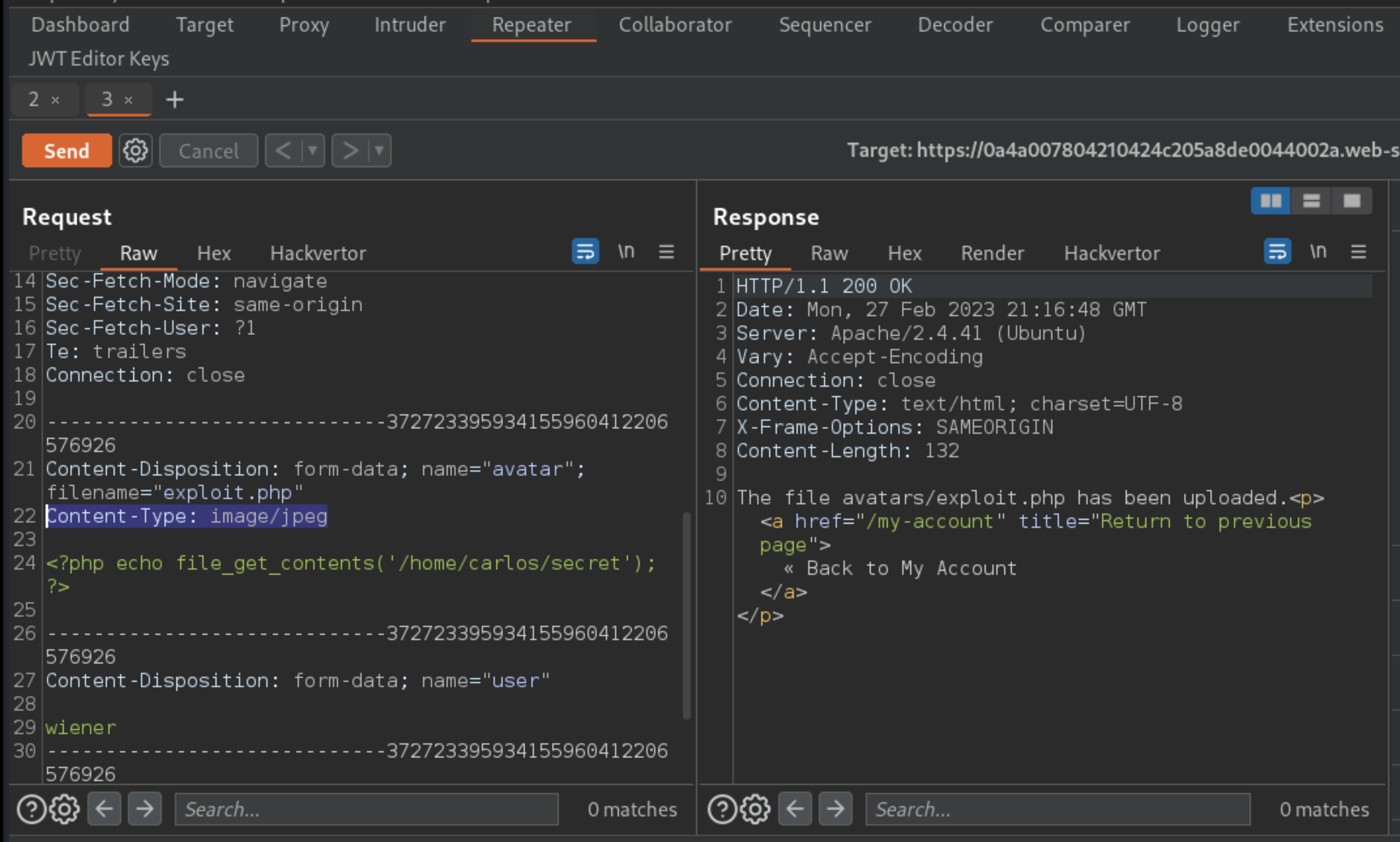Focus the Request search field

366,809
